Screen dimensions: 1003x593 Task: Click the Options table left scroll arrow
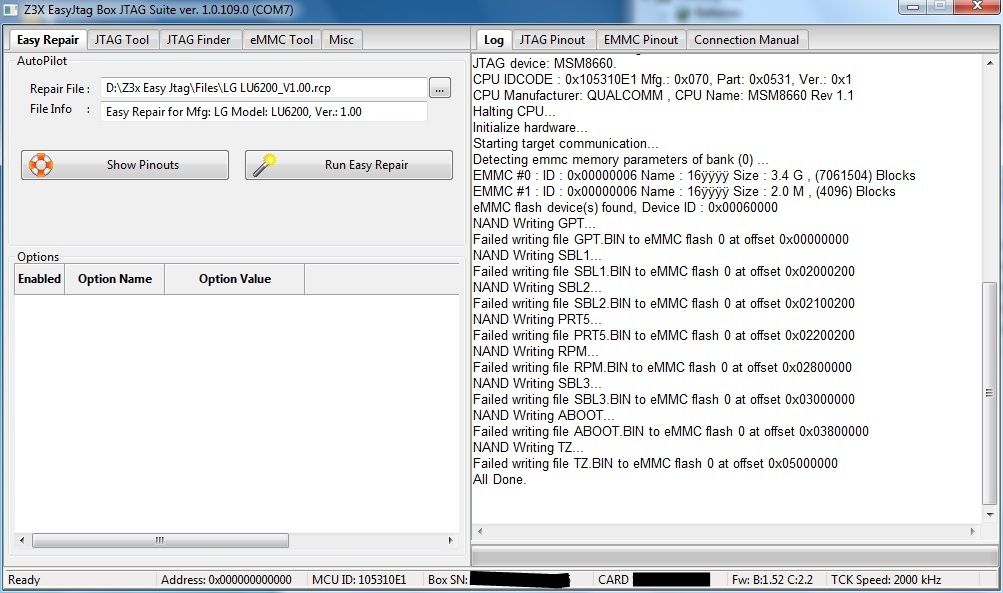pos(22,541)
